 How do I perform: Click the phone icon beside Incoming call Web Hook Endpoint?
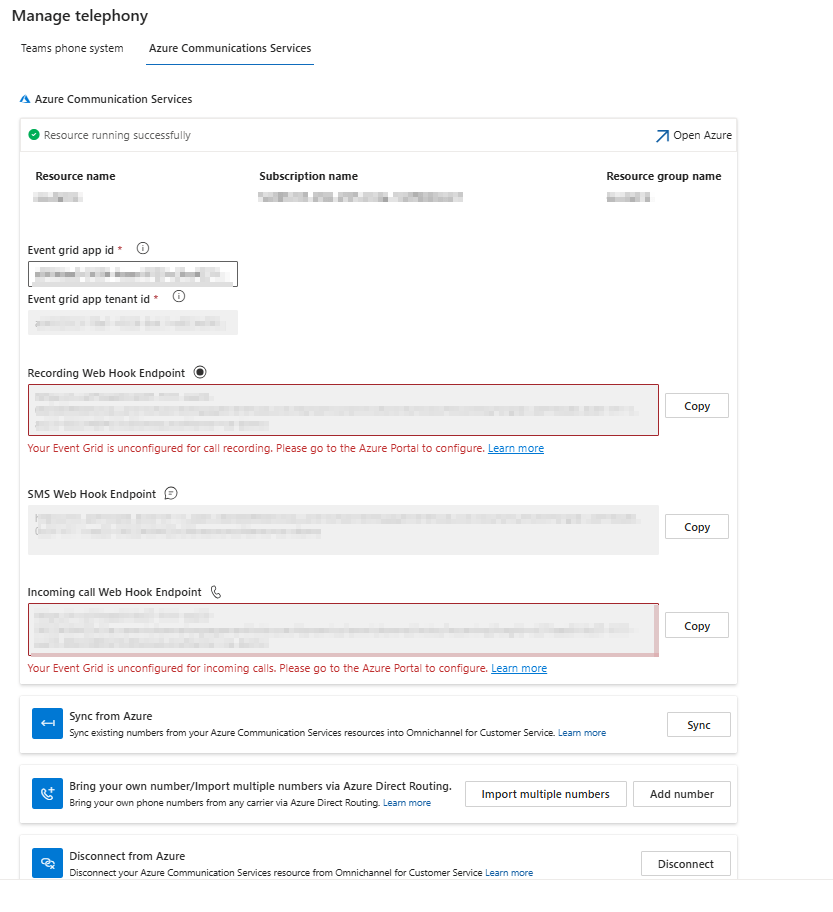216,592
